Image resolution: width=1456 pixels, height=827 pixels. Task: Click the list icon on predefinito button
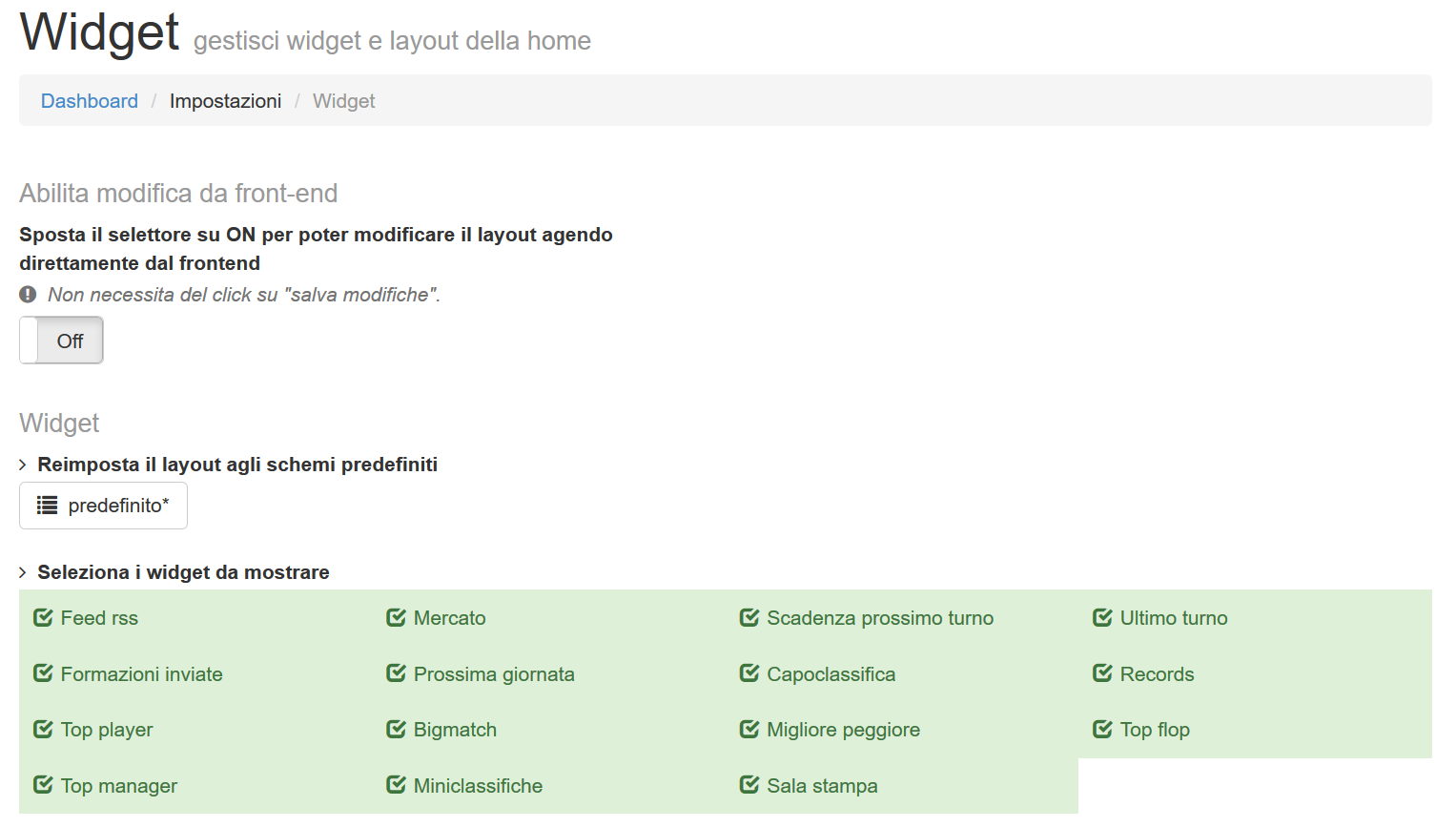pos(47,506)
